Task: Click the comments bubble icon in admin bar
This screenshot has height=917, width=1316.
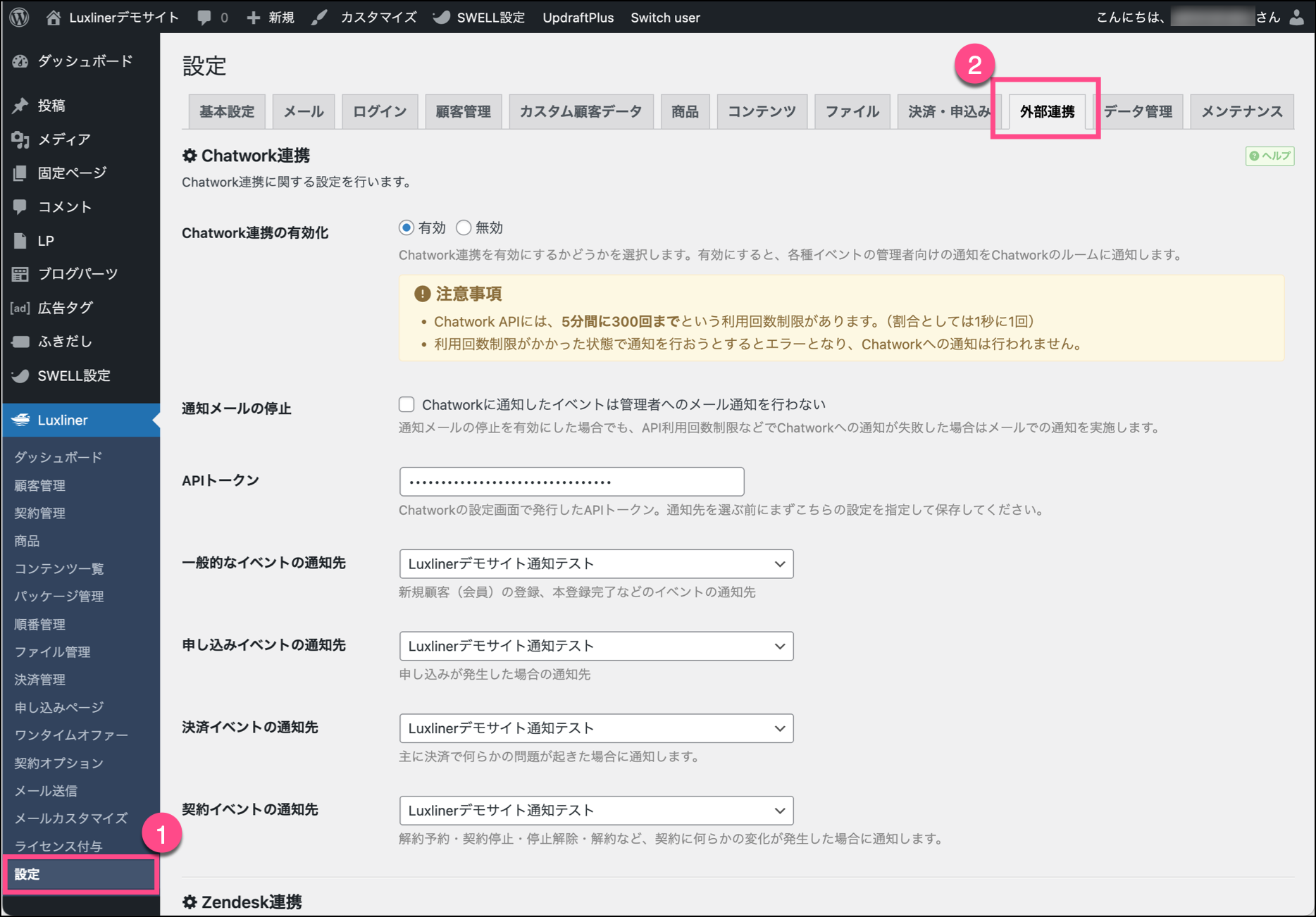Action: (x=204, y=18)
